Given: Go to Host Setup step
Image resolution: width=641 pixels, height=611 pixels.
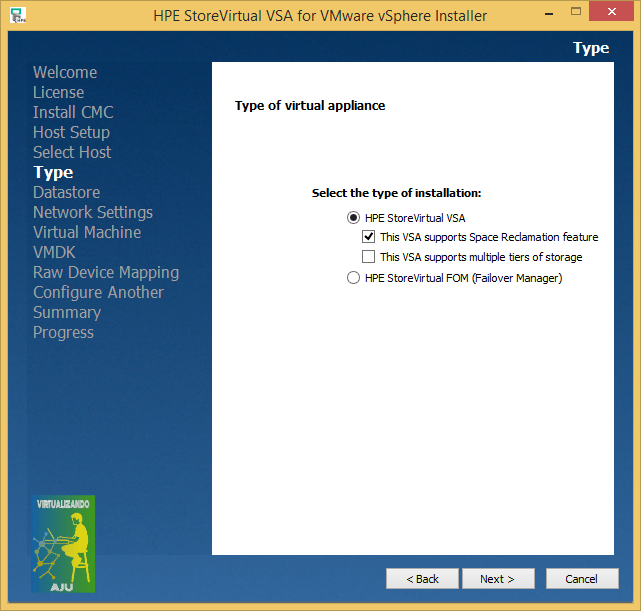Looking at the screenshot, I should pyautogui.click(x=71, y=132).
